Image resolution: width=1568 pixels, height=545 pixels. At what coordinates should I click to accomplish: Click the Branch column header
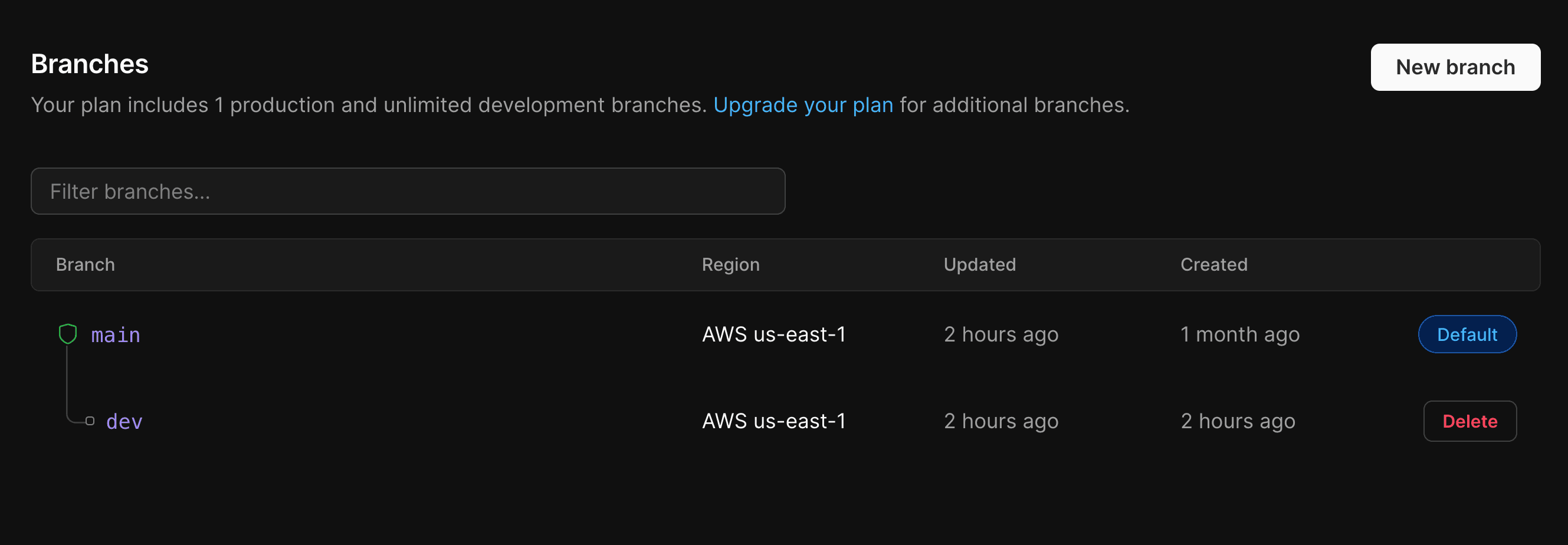85,264
